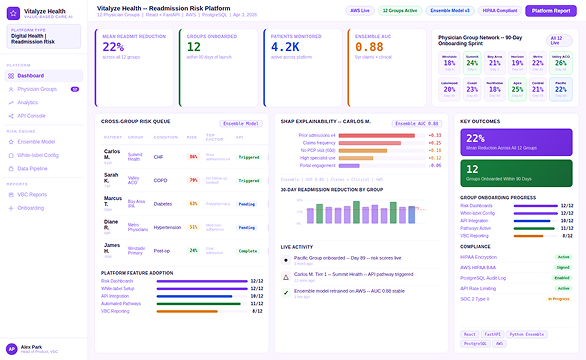The height and width of the screenshot is (360, 586).
Task: Click the All 12 Live badge
Action: tap(559, 40)
